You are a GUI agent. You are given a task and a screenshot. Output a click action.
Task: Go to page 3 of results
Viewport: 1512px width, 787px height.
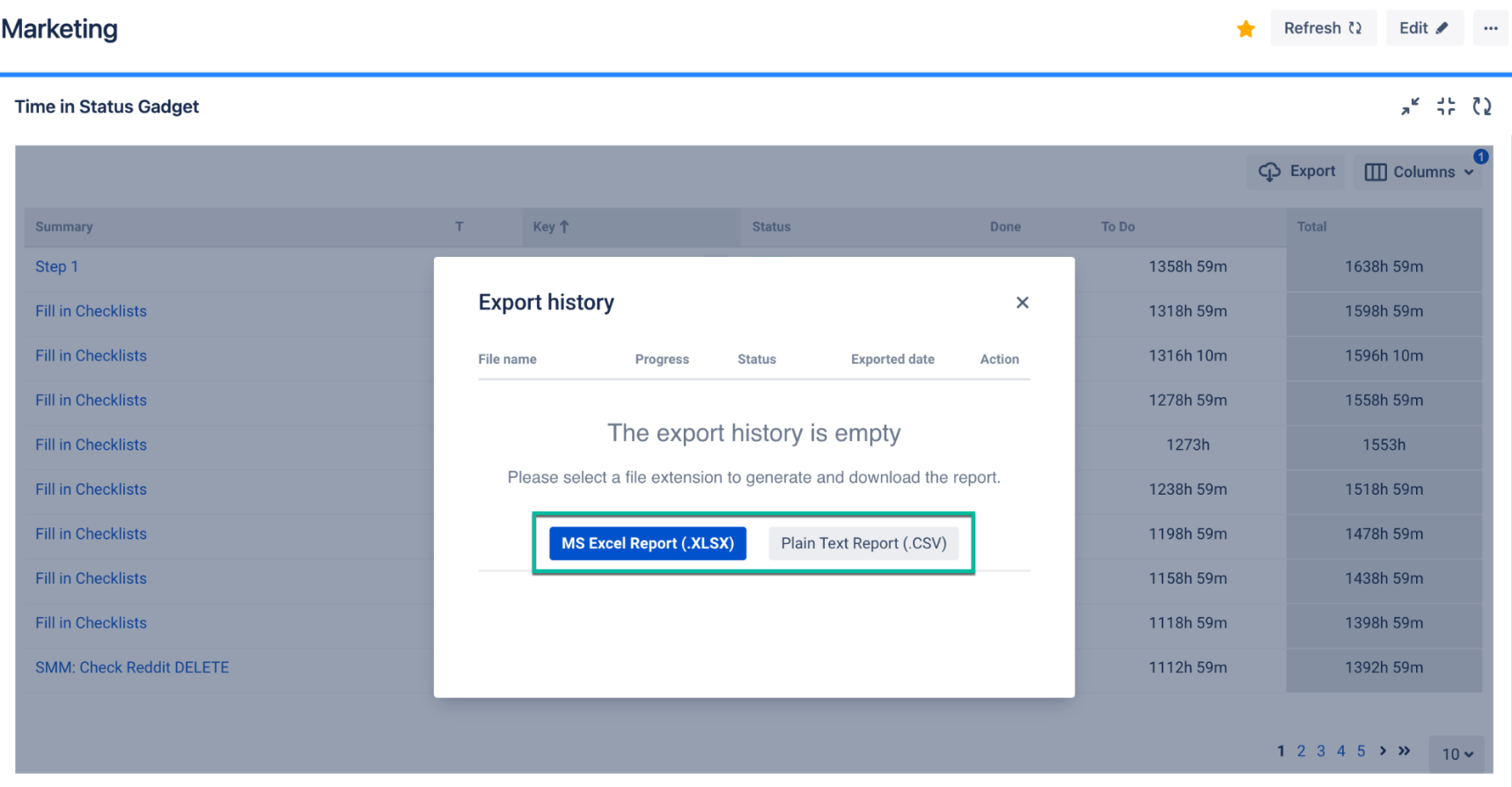pyautogui.click(x=1320, y=751)
